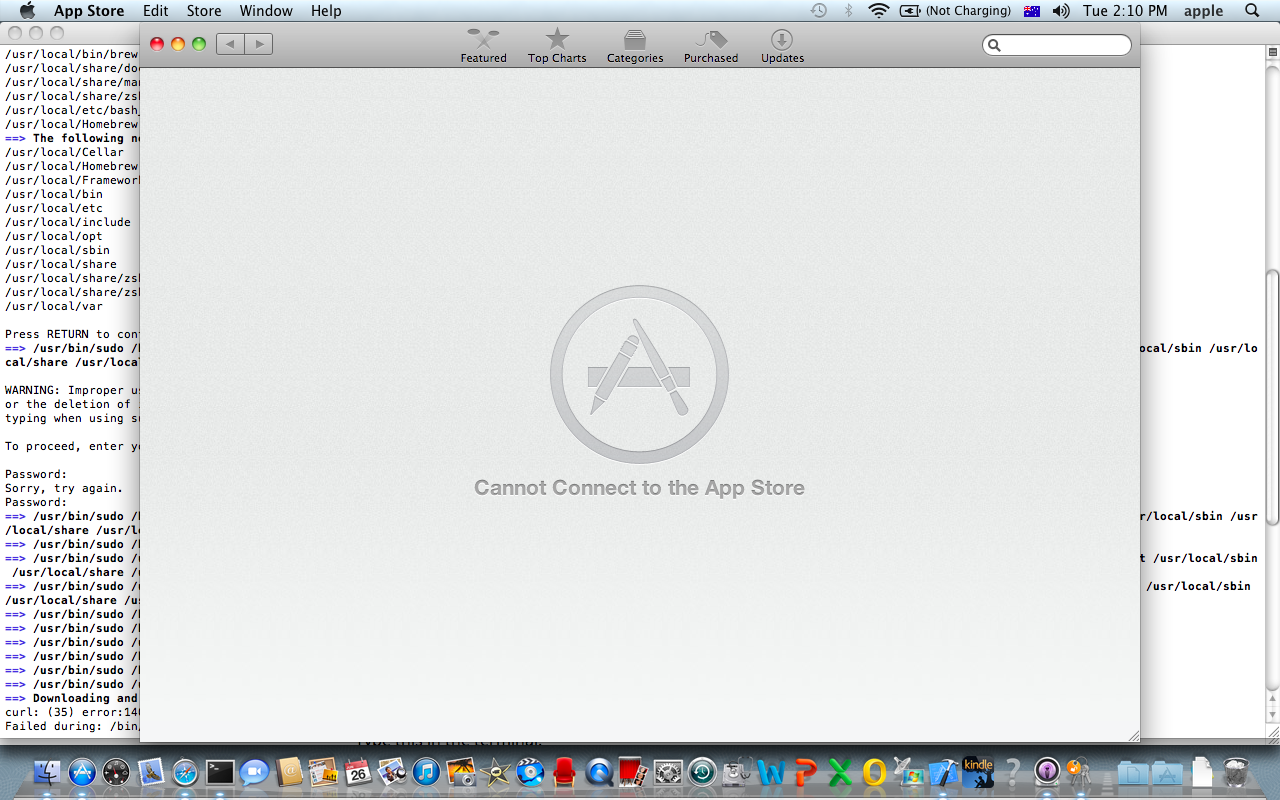1280x800 pixels.
Task: Click "Sorry, try again." in the Terminal window
Action: (x=64, y=488)
